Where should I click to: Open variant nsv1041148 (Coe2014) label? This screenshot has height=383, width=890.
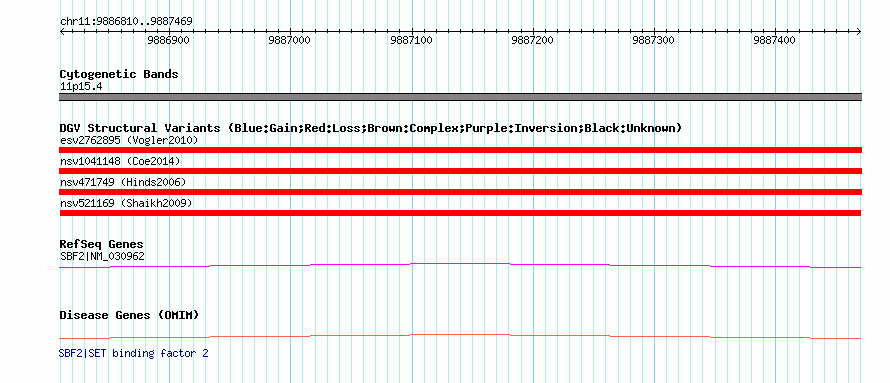click(120, 162)
